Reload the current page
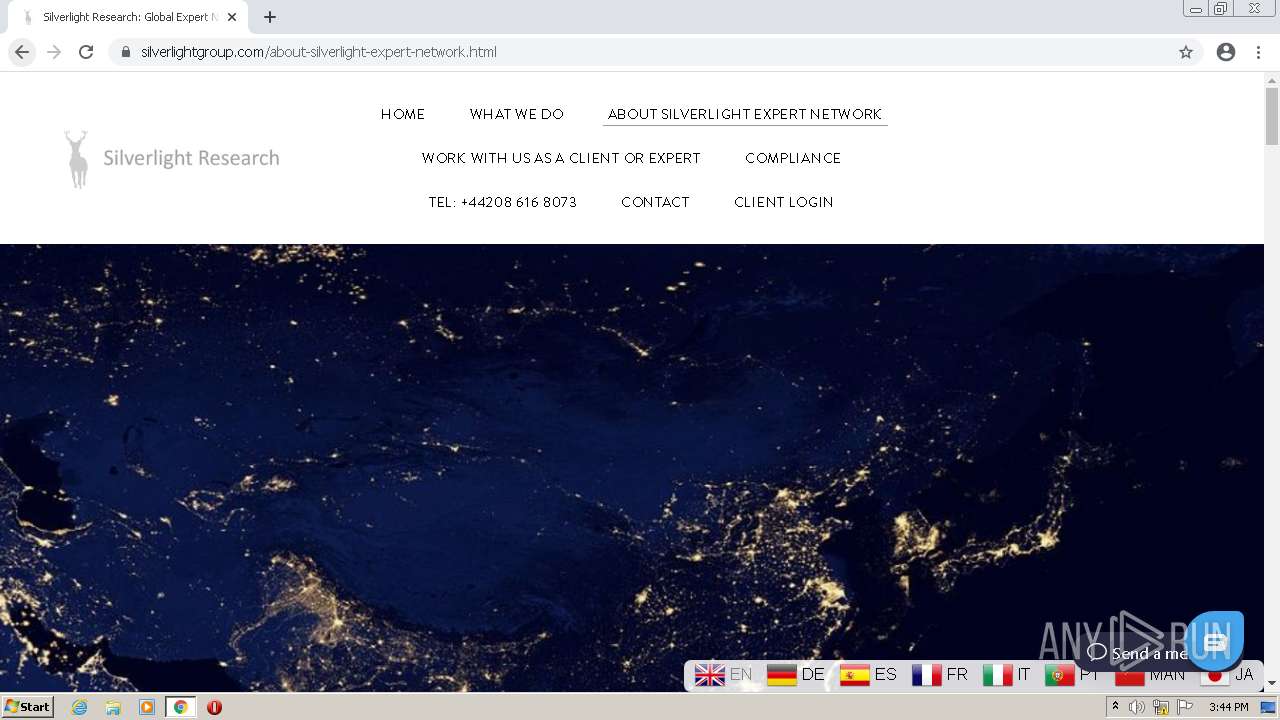This screenshot has width=1280, height=720. 86,52
